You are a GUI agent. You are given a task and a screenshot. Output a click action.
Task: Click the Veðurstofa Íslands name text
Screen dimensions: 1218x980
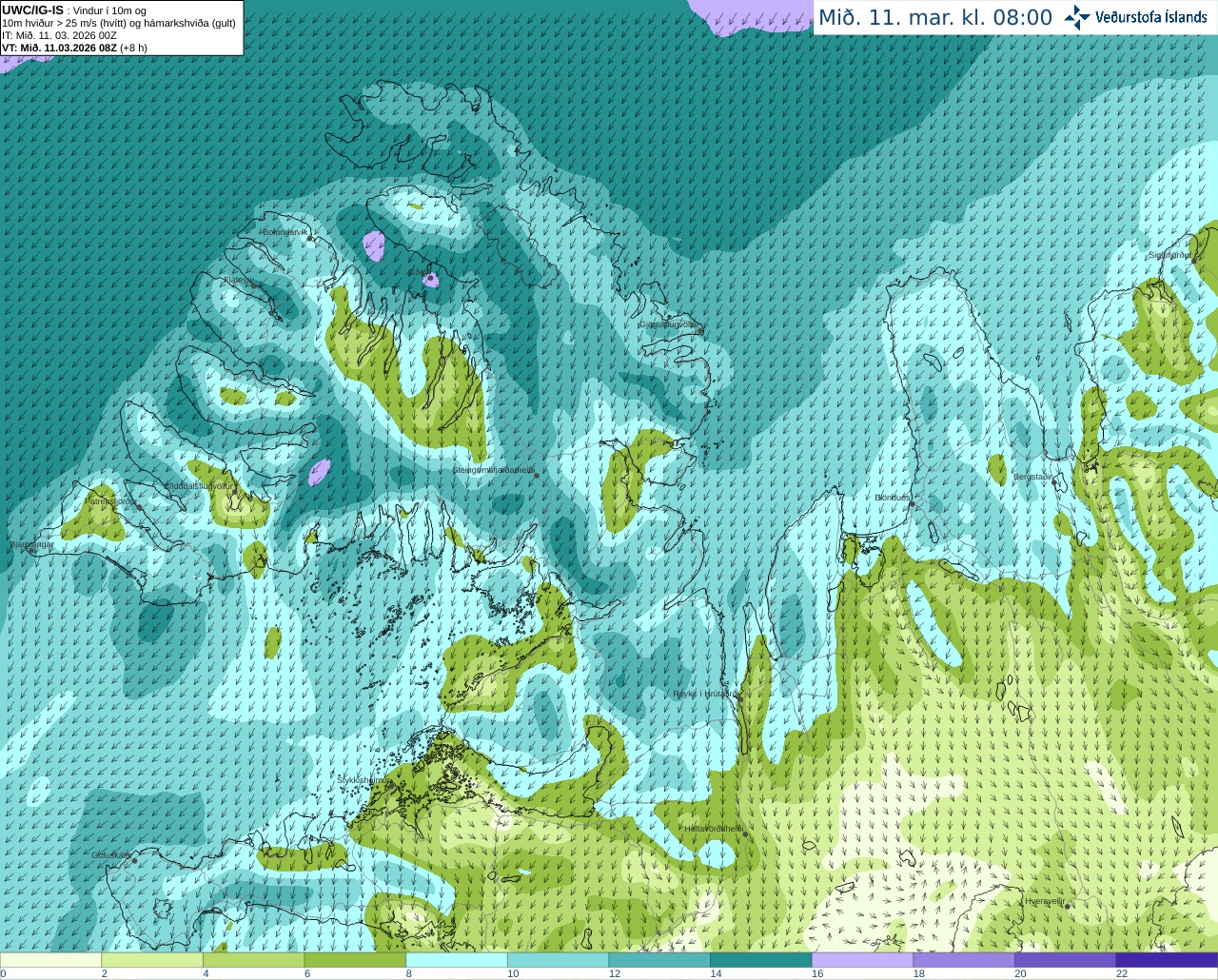click(1150, 17)
